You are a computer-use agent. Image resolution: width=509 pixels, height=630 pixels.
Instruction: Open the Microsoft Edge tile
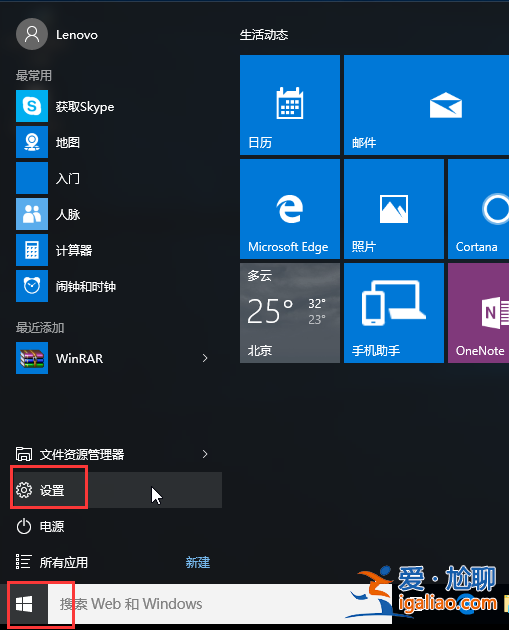pyautogui.click(x=290, y=209)
